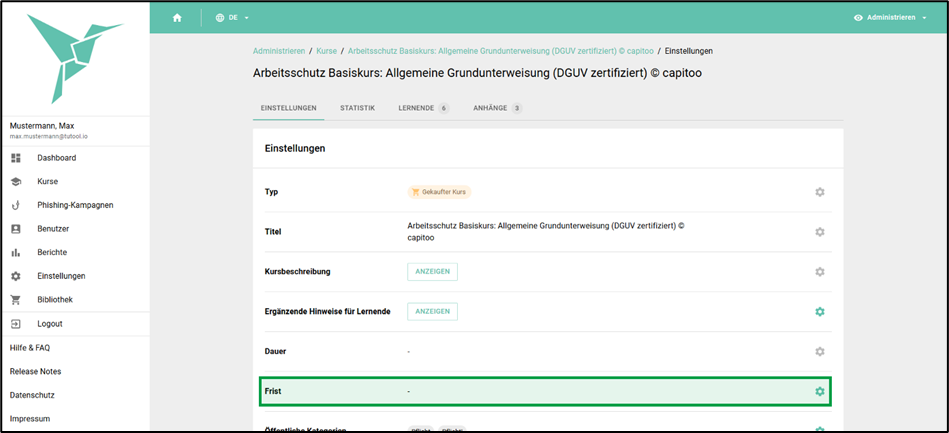The height and width of the screenshot is (433, 949).
Task: Switch to the Anhänge tab
Action: click(497, 108)
